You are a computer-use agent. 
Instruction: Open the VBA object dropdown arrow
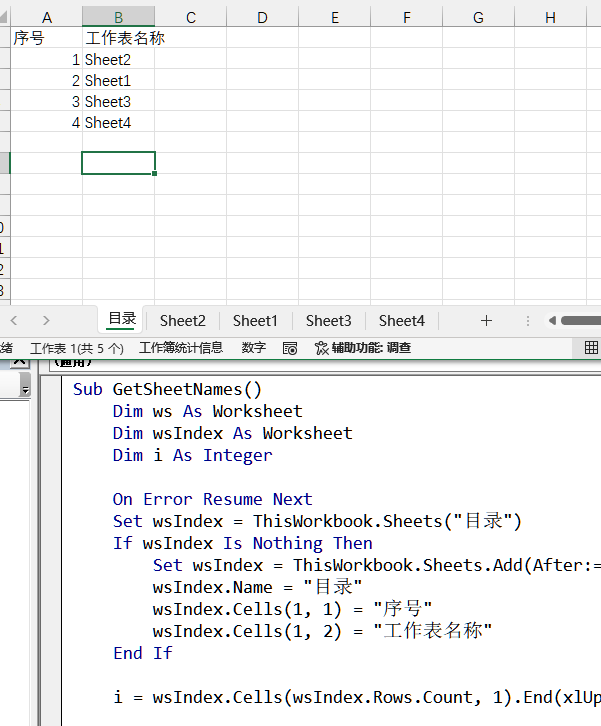pyautogui.click(x=25, y=390)
